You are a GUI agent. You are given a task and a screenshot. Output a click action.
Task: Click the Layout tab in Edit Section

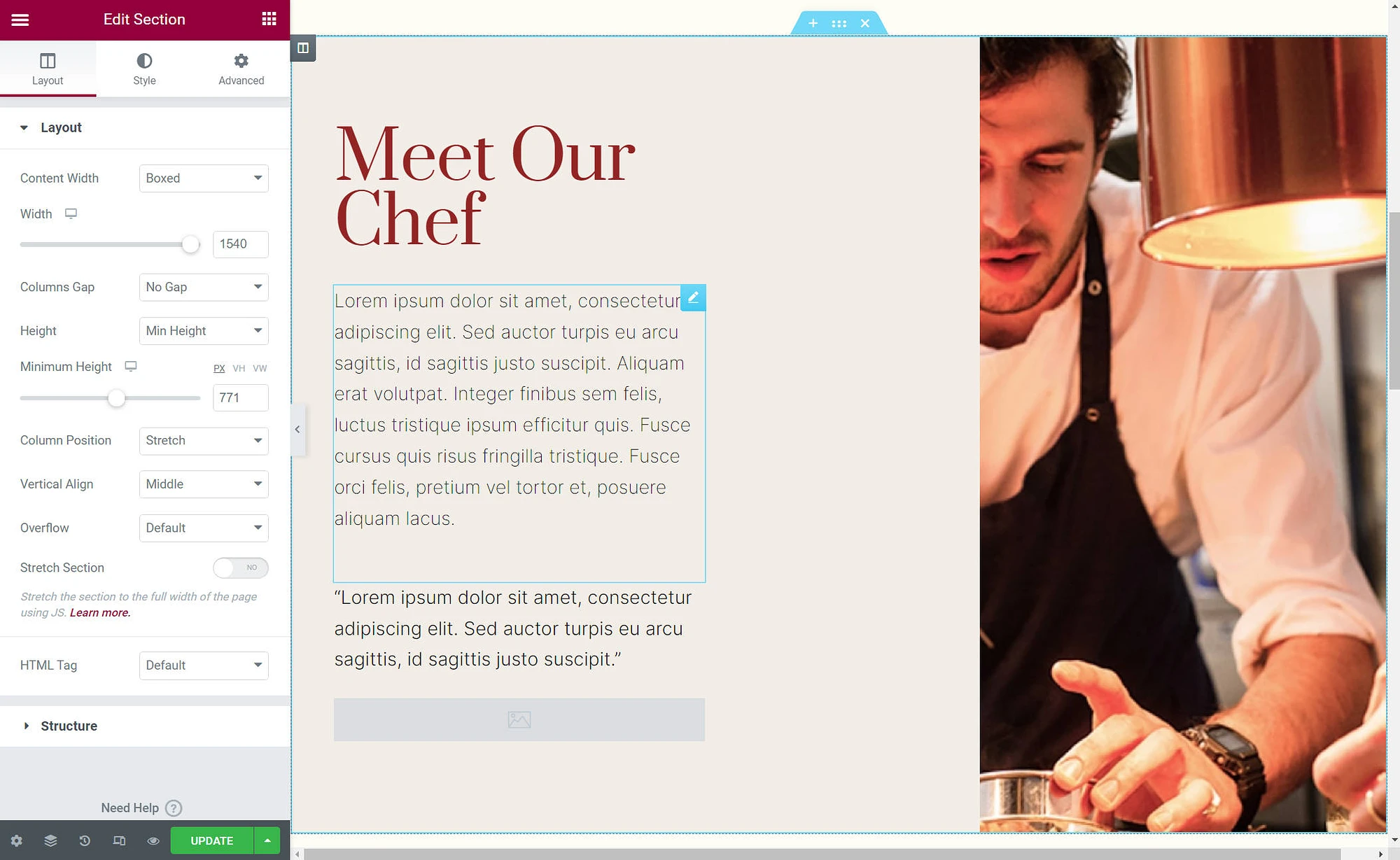click(x=47, y=68)
